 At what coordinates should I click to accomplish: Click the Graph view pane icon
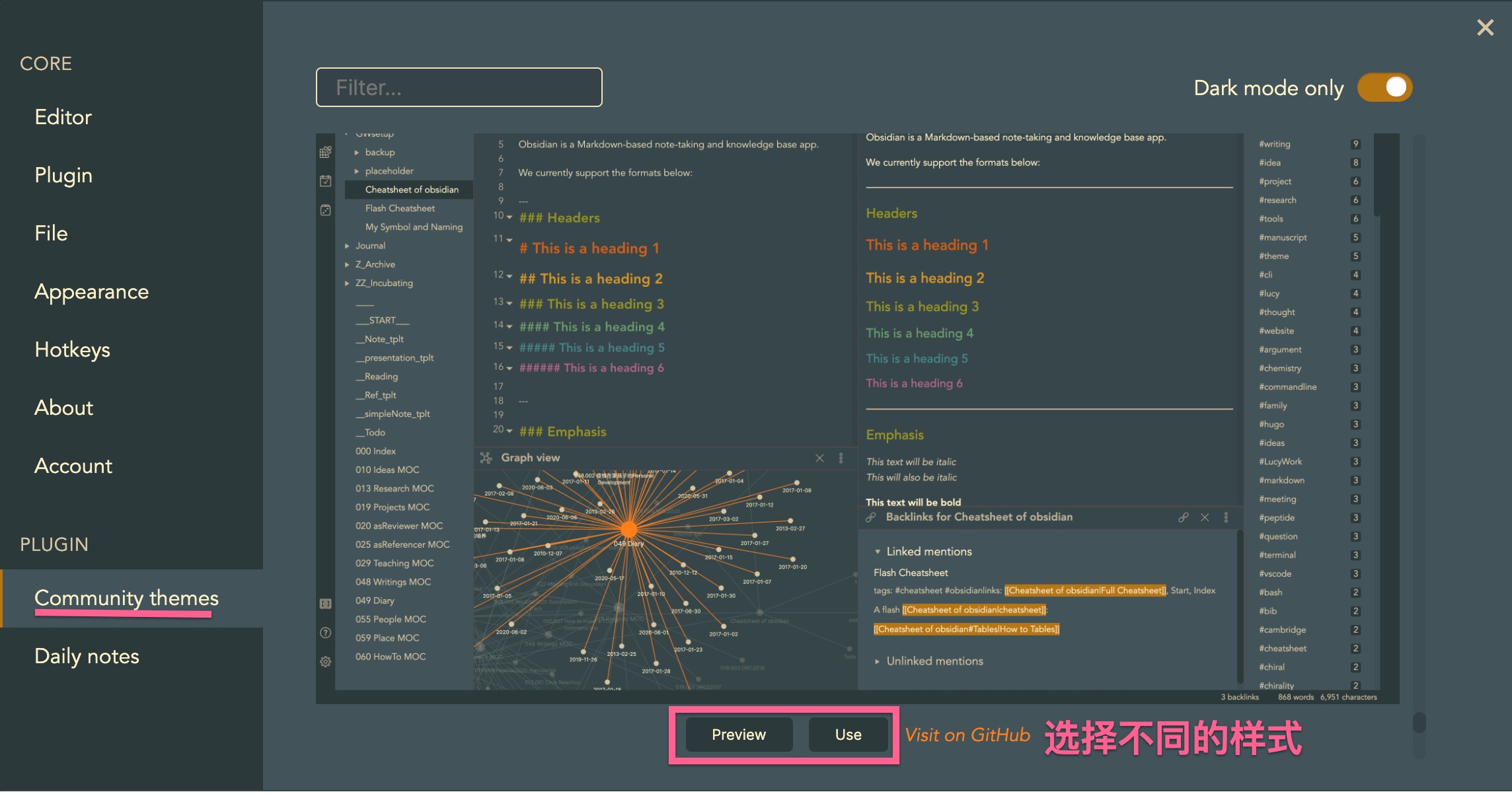click(486, 458)
